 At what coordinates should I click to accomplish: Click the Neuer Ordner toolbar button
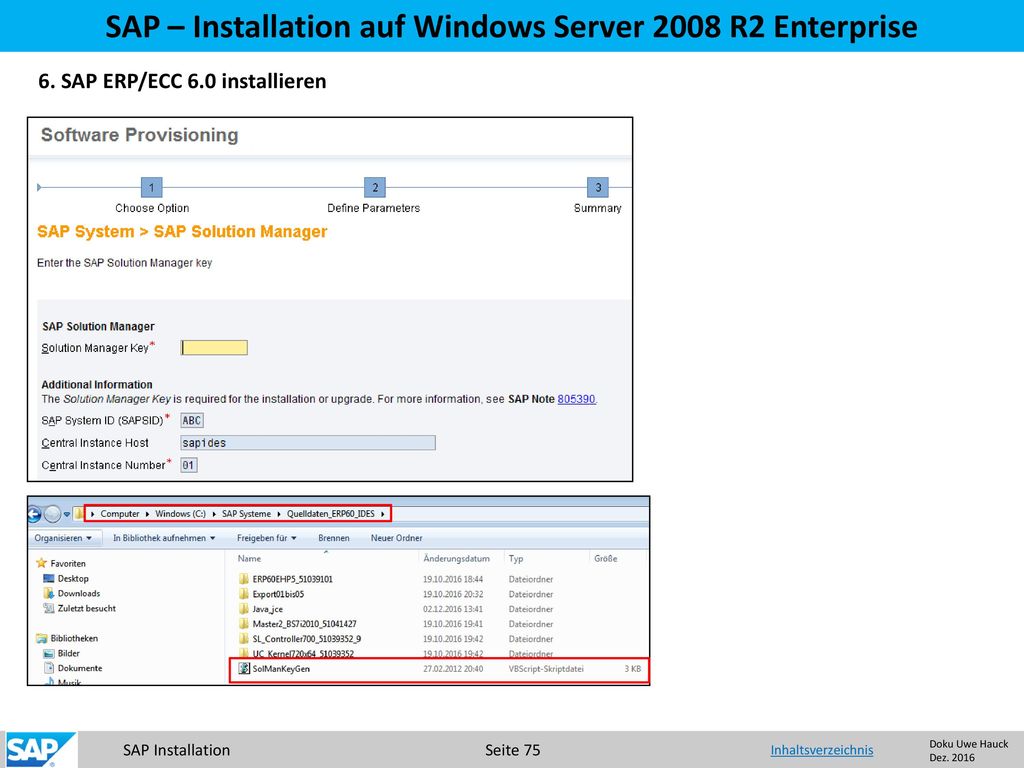coord(396,538)
